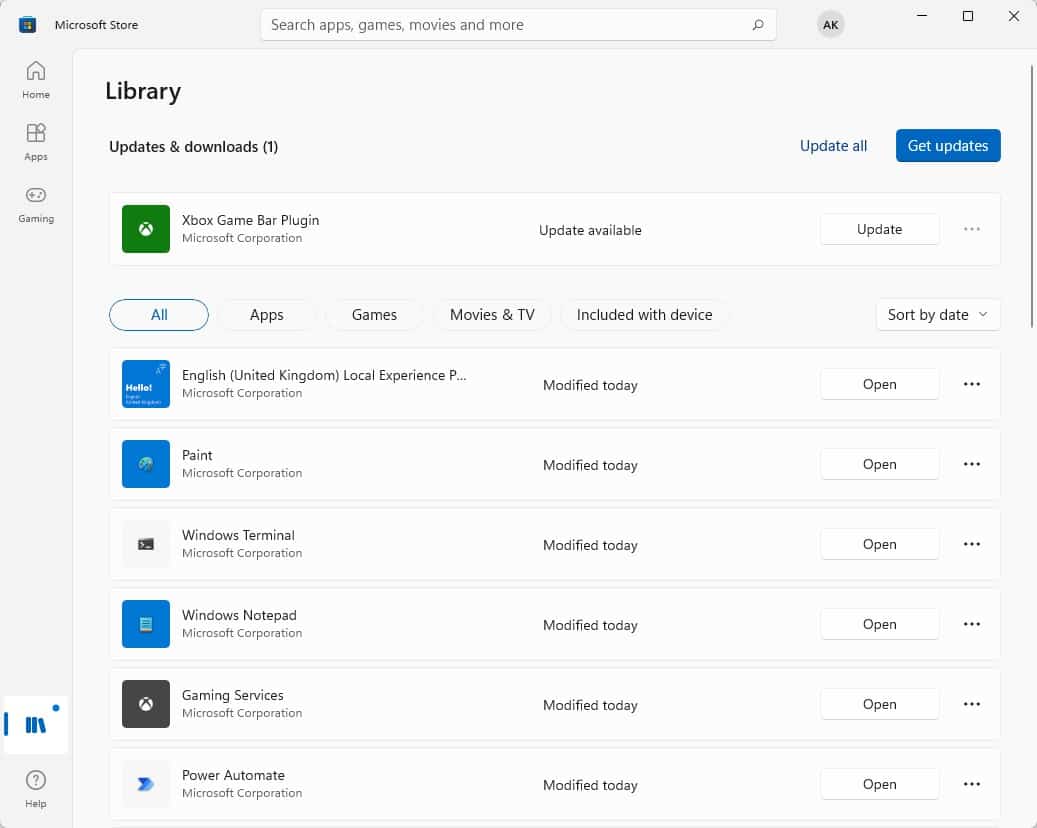Click the Get updates button

click(948, 145)
